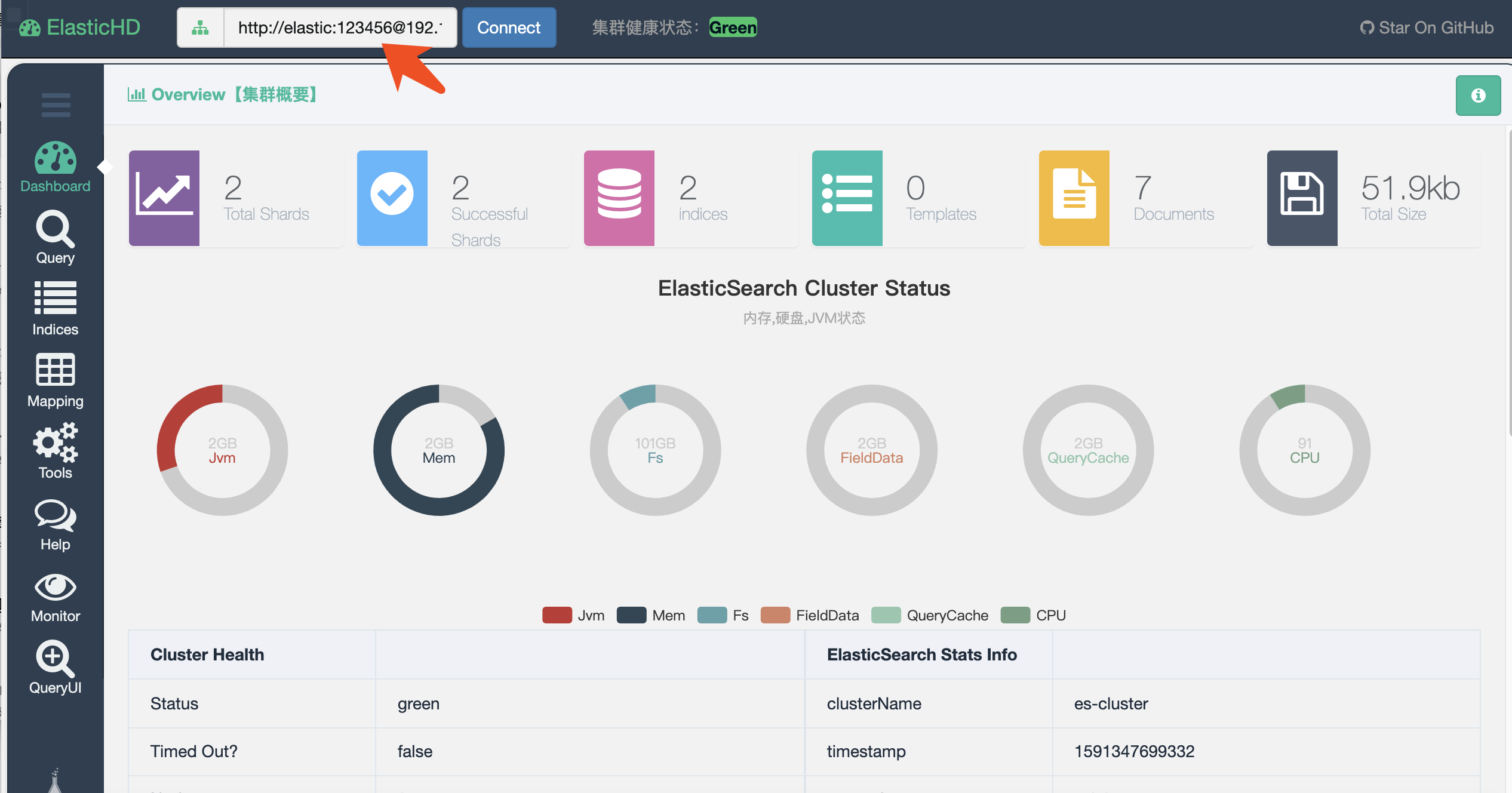Click the Connect button
This screenshot has width=1512, height=793.
click(x=509, y=27)
